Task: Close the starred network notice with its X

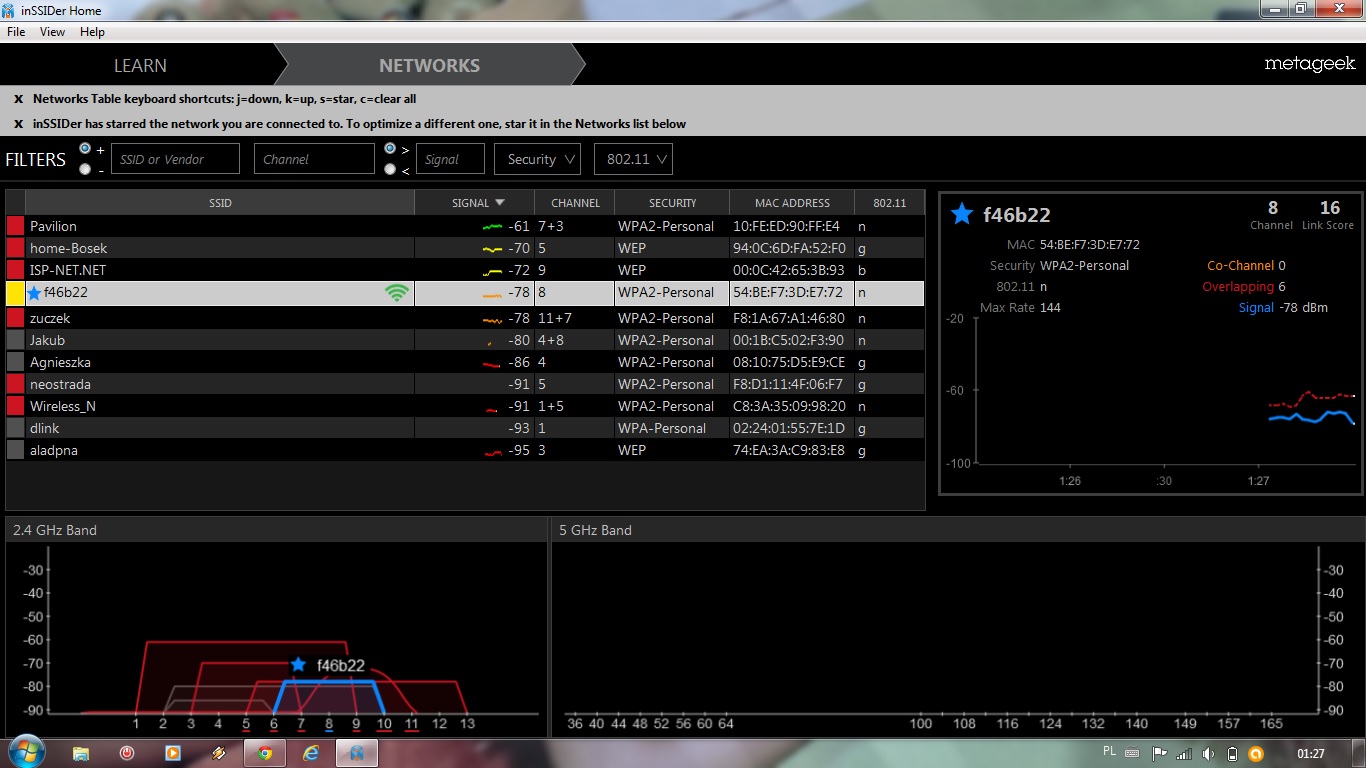Action: 18,124
